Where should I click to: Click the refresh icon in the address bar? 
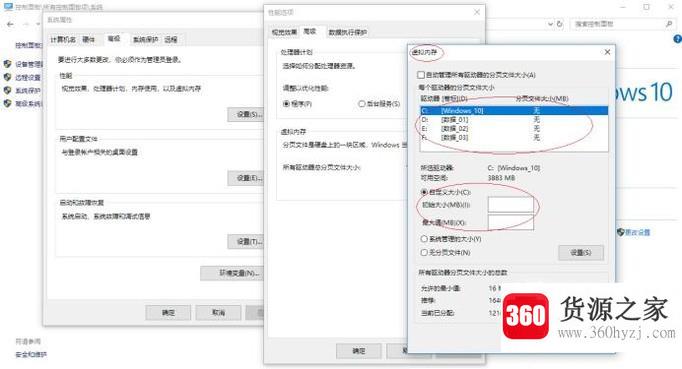[x=560, y=24]
